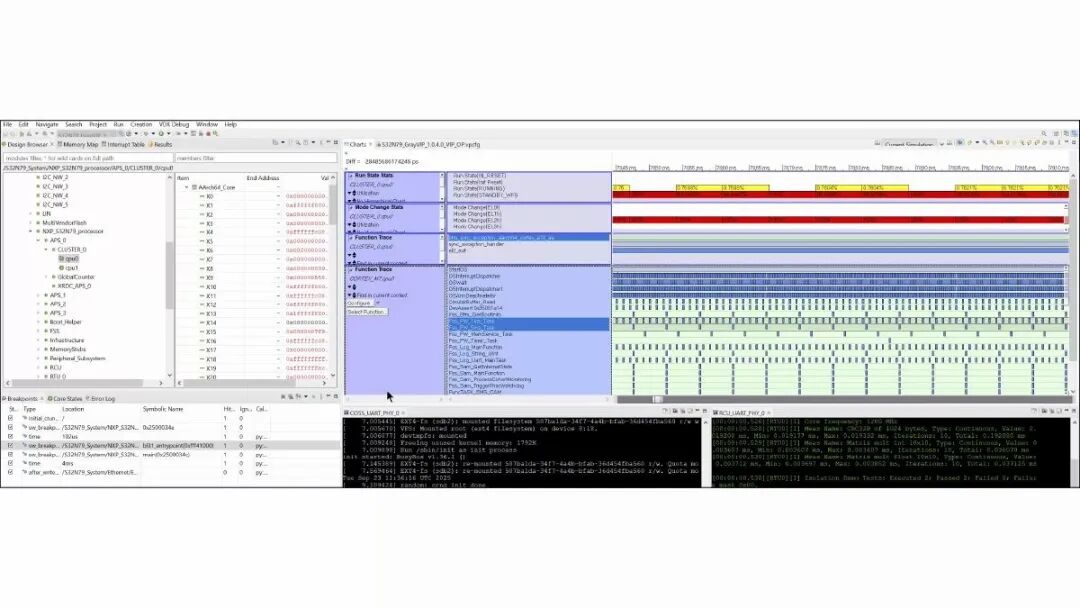The height and width of the screenshot is (608, 1080).
Task: Toggle the 'time 4ms' breakpoint checkbox
Action: coord(11,463)
